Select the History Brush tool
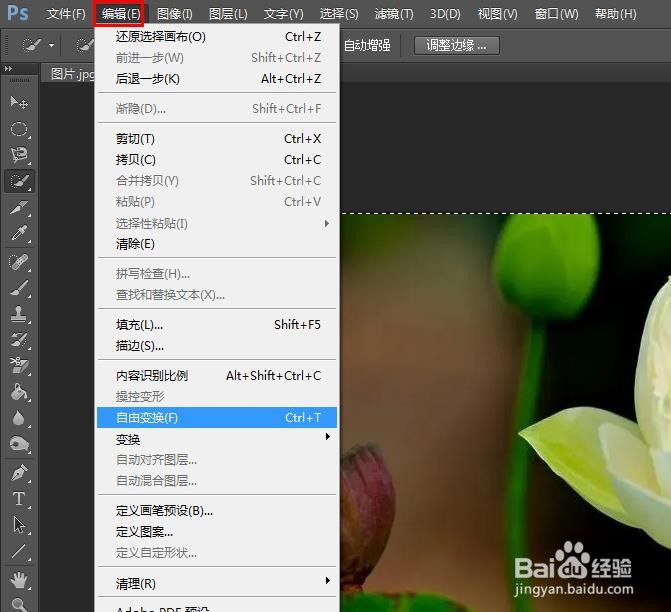 click(x=18, y=340)
